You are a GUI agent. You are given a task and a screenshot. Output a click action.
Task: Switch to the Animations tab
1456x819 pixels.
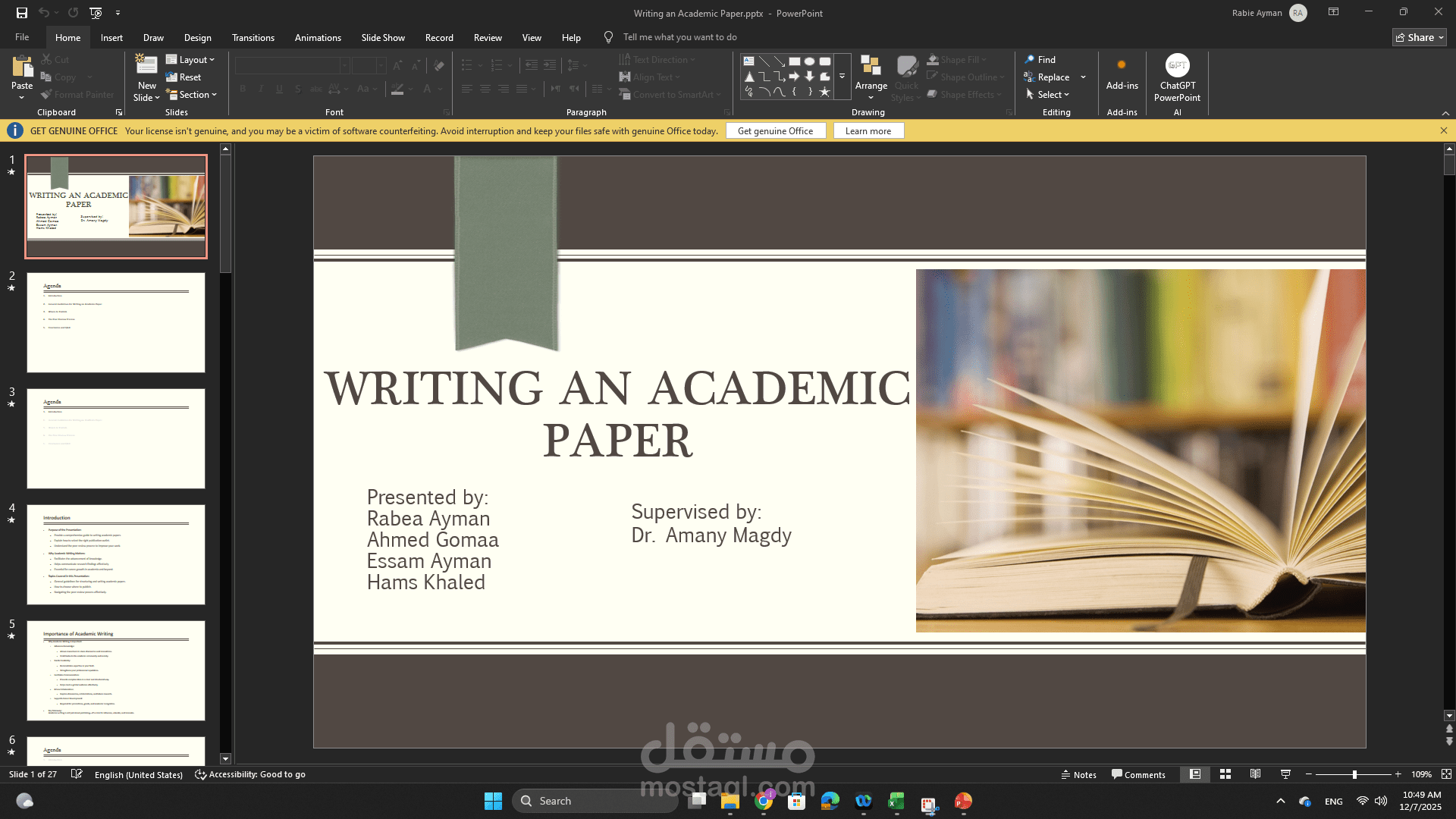tap(318, 38)
